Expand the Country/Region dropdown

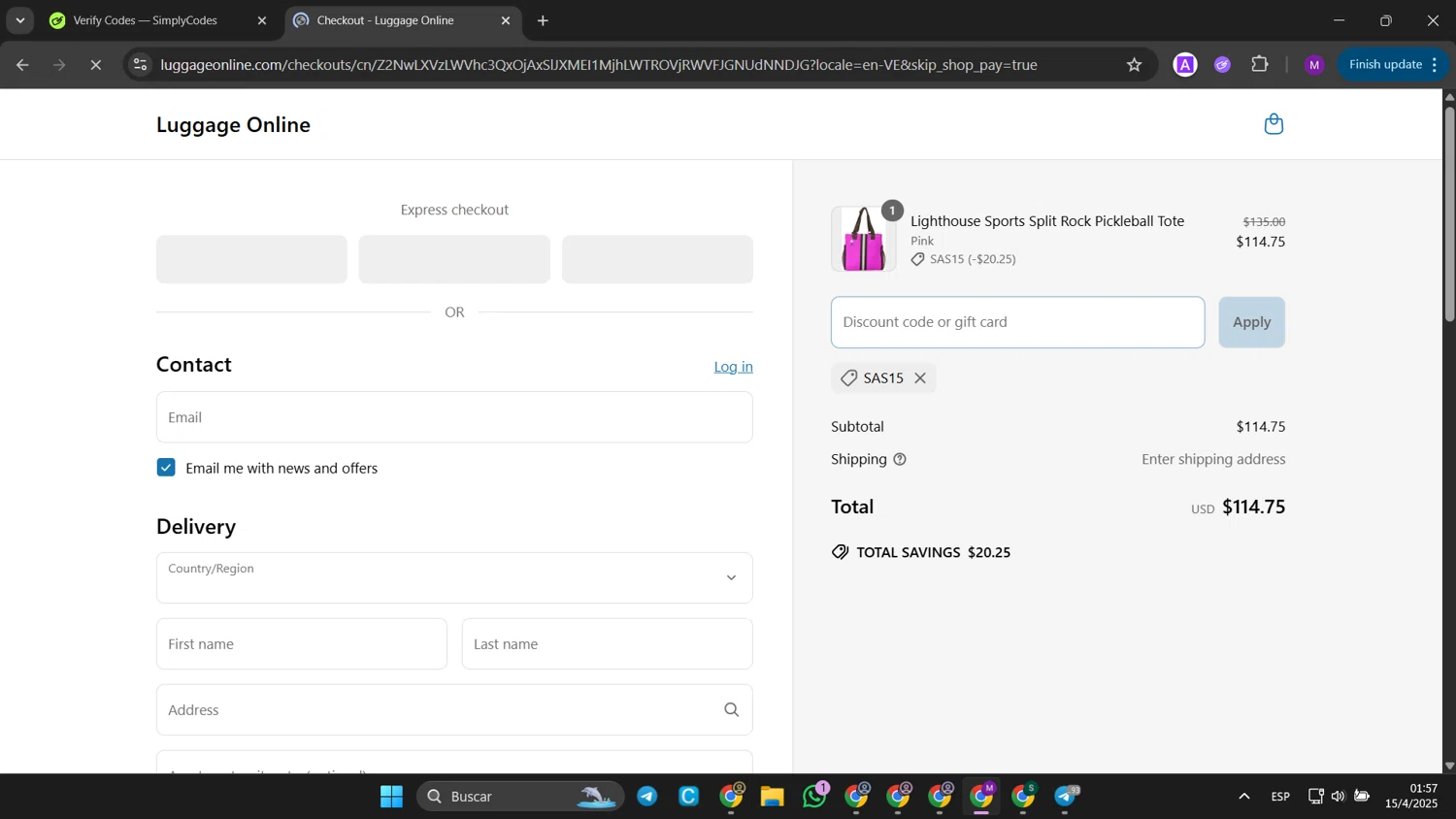tap(454, 577)
